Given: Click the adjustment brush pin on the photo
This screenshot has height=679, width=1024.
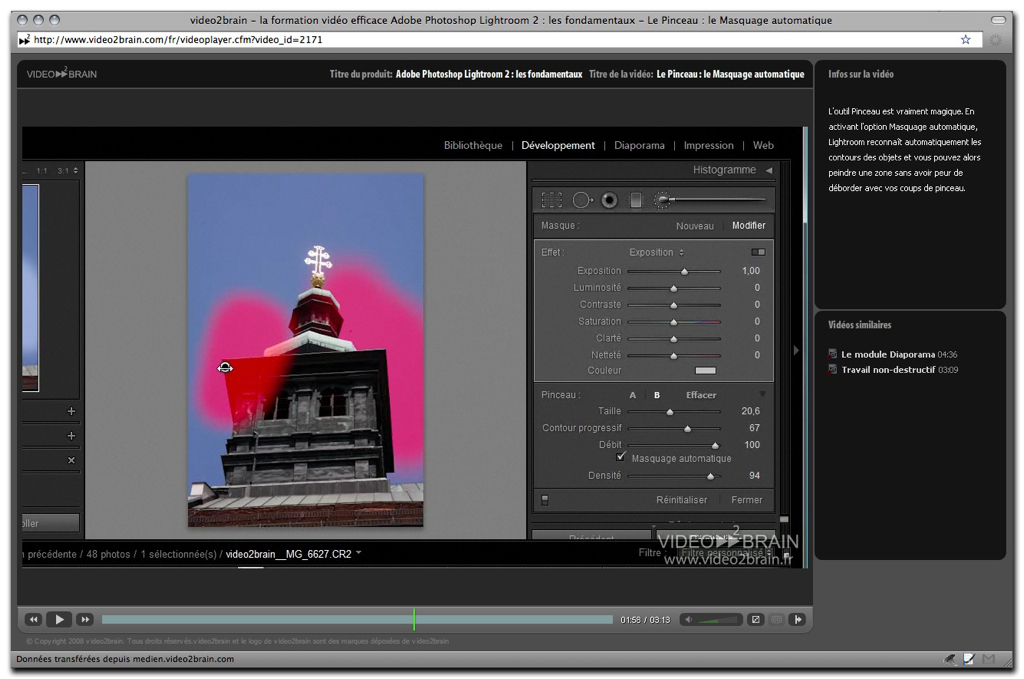Looking at the screenshot, I should coord(225,368).
